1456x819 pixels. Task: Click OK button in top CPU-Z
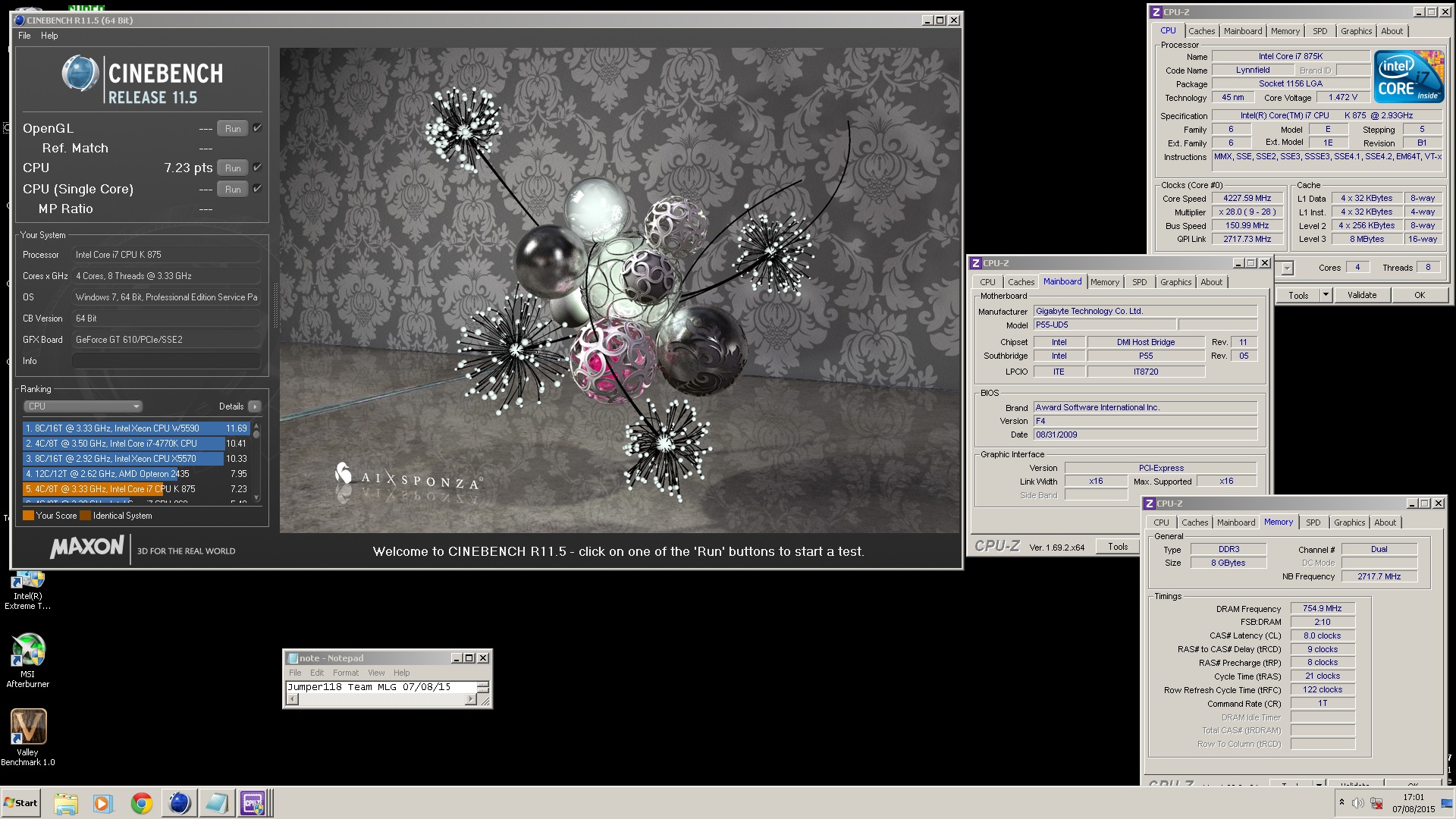point(1419,295)
